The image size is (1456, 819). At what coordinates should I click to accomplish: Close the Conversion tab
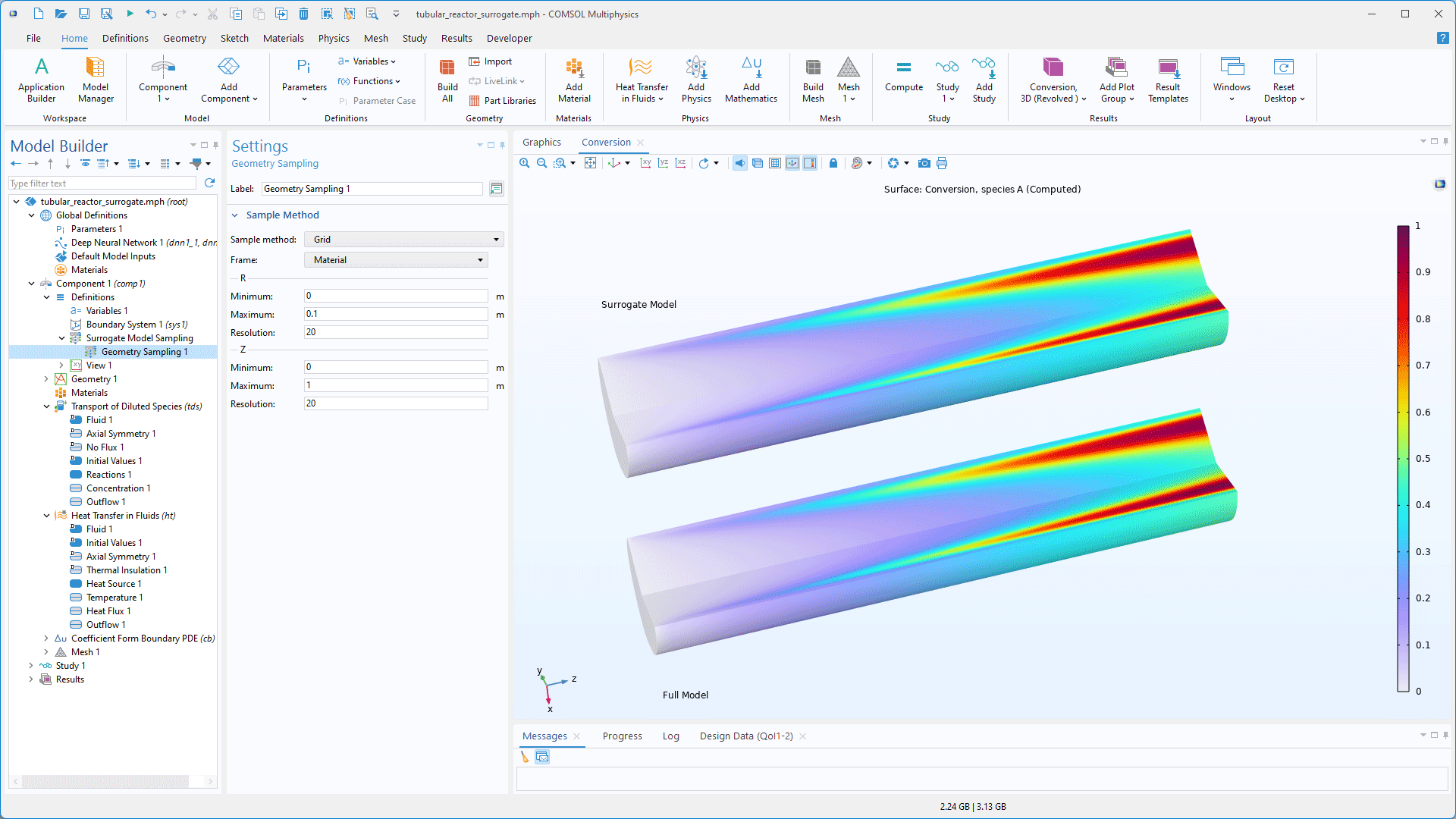click(641, 143)
